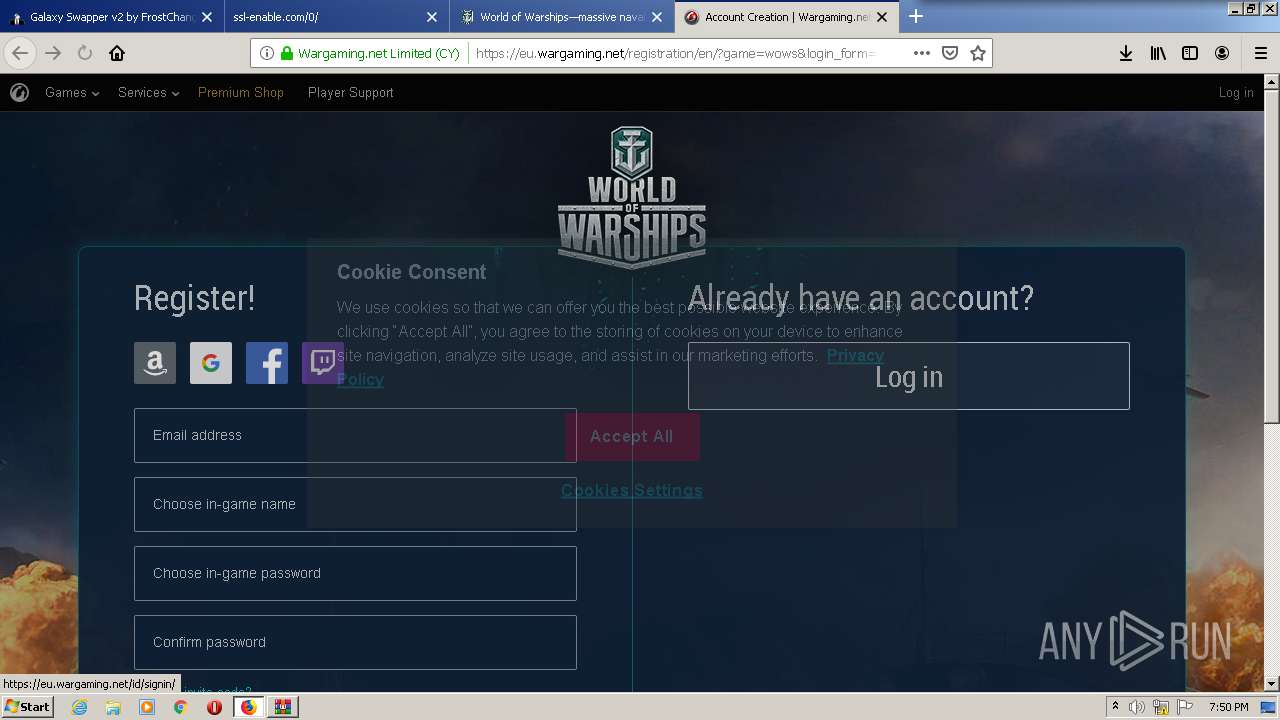Select the Account Creation tab
Image resolution: width=1280 pixels, height=720 pixels.
(786, 17)
